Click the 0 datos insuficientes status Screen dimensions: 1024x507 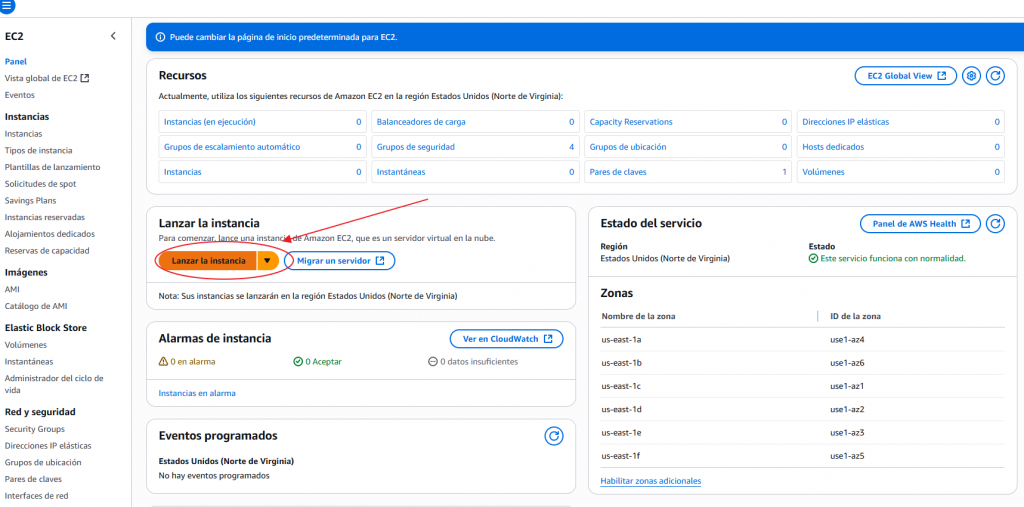(473, 361)
